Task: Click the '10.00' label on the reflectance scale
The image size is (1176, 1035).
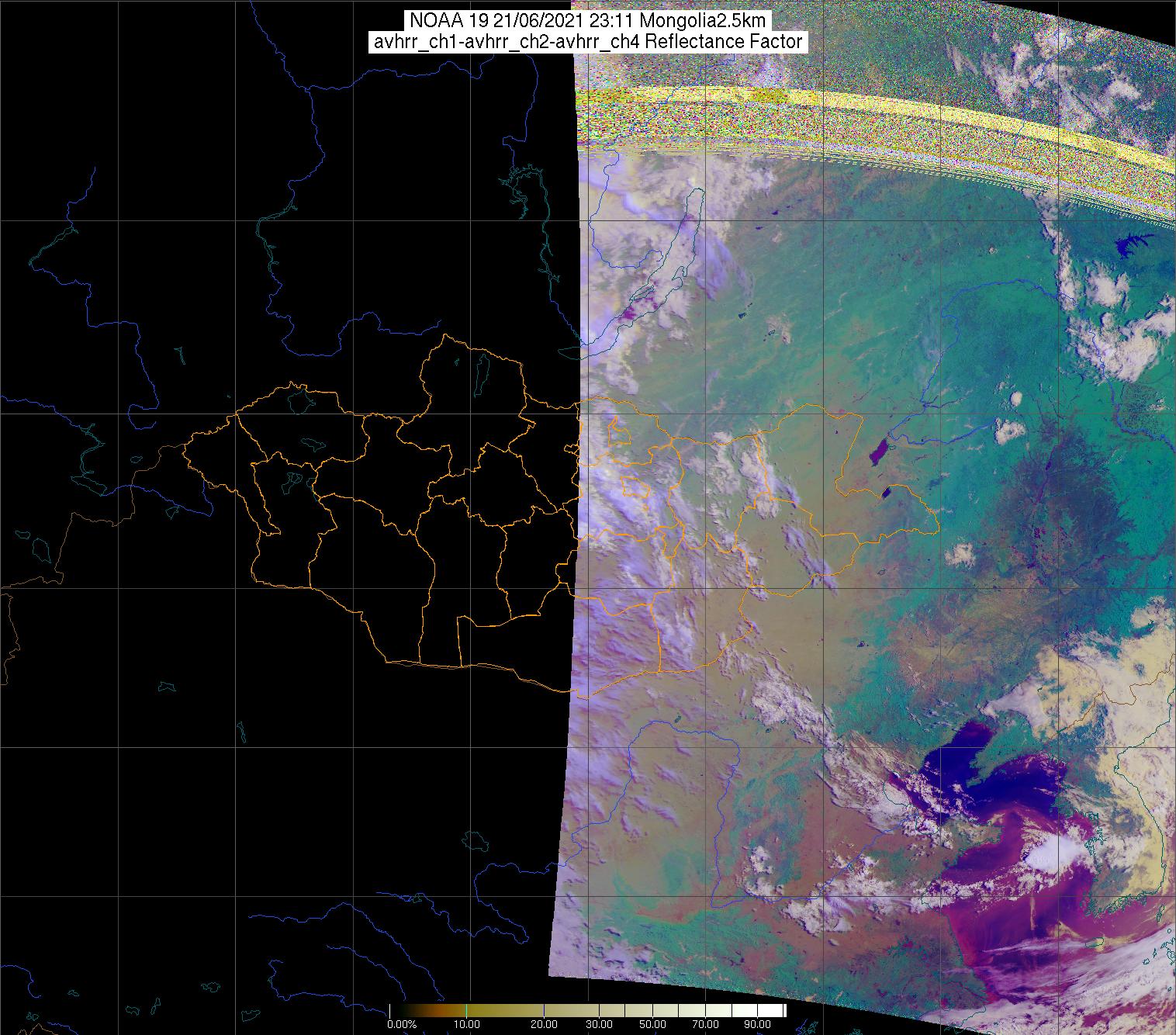Action: click(467, 1024)
